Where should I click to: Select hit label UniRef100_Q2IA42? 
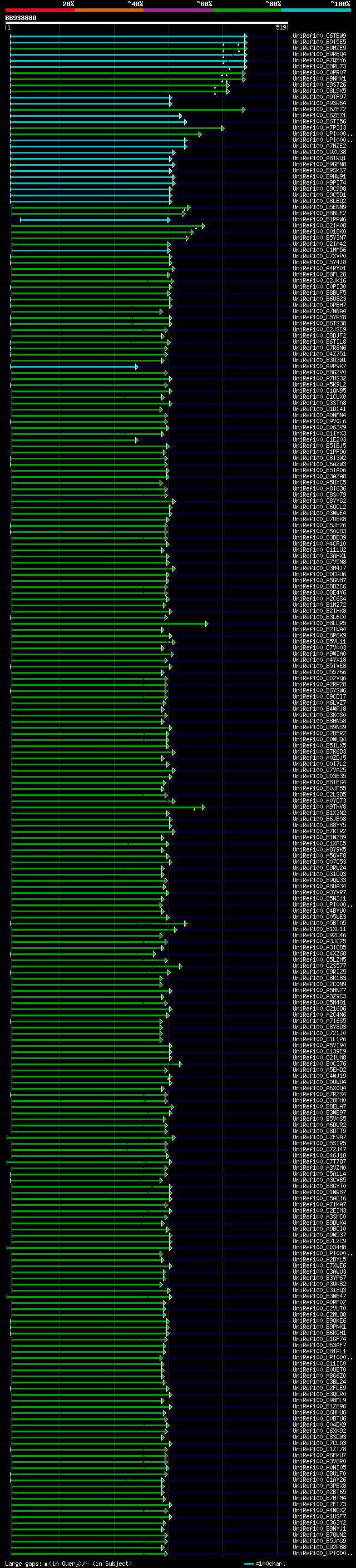pos(319,244)
